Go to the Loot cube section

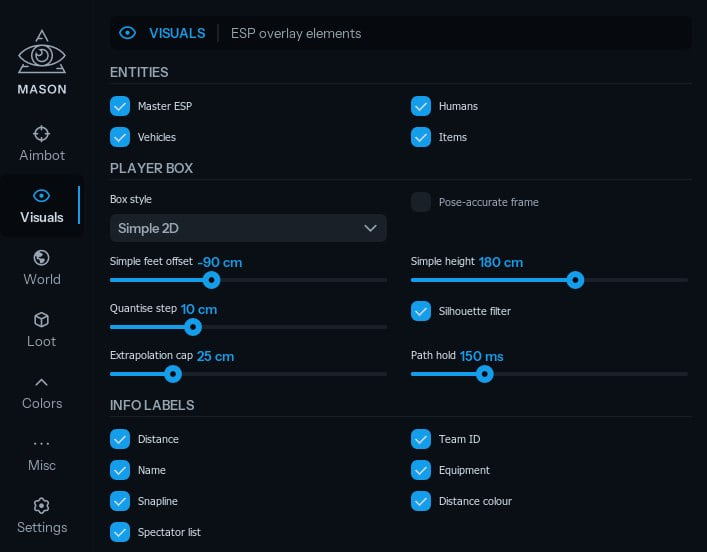pyautogui.click(x=41, y=320)
